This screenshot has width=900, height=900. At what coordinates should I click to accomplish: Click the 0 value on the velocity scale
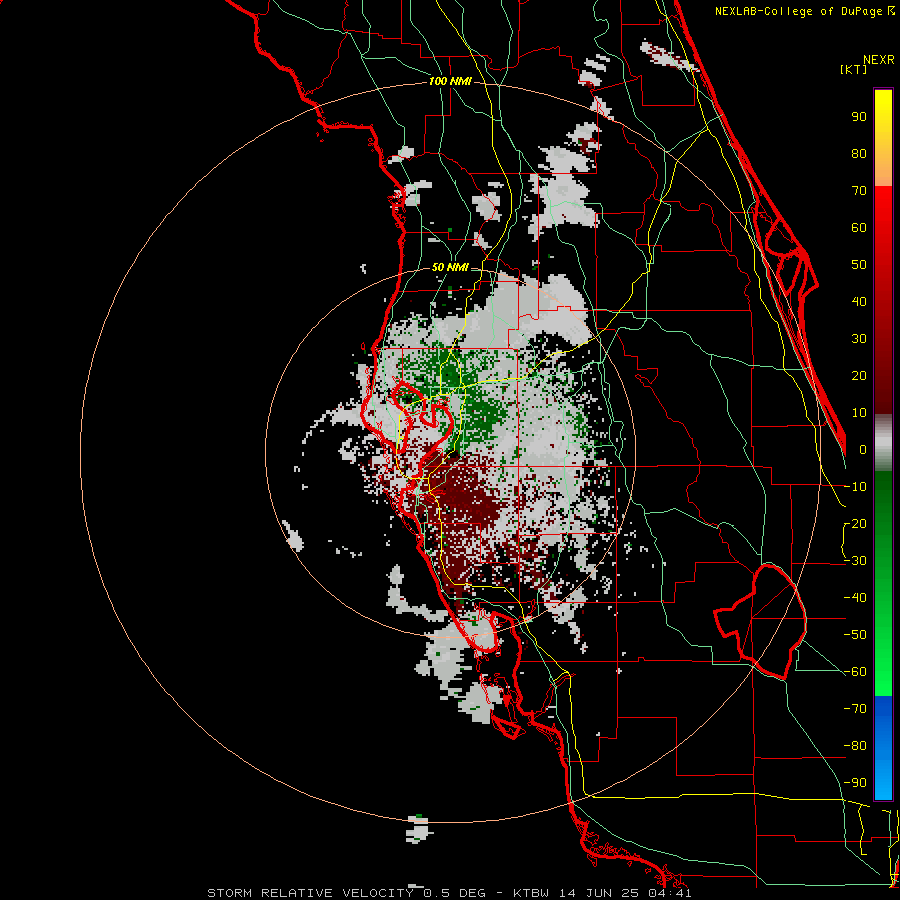(x=863, y=449)
